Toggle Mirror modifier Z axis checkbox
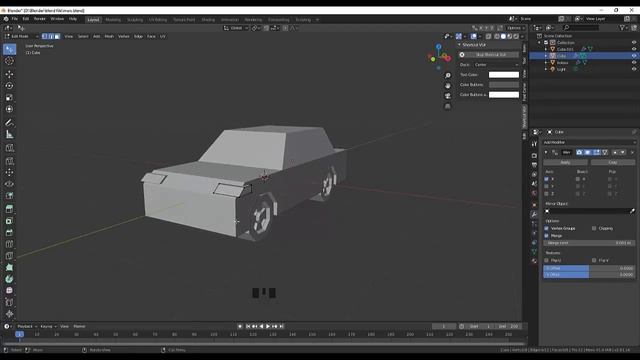Screen dimensions: 640x360 547,193
